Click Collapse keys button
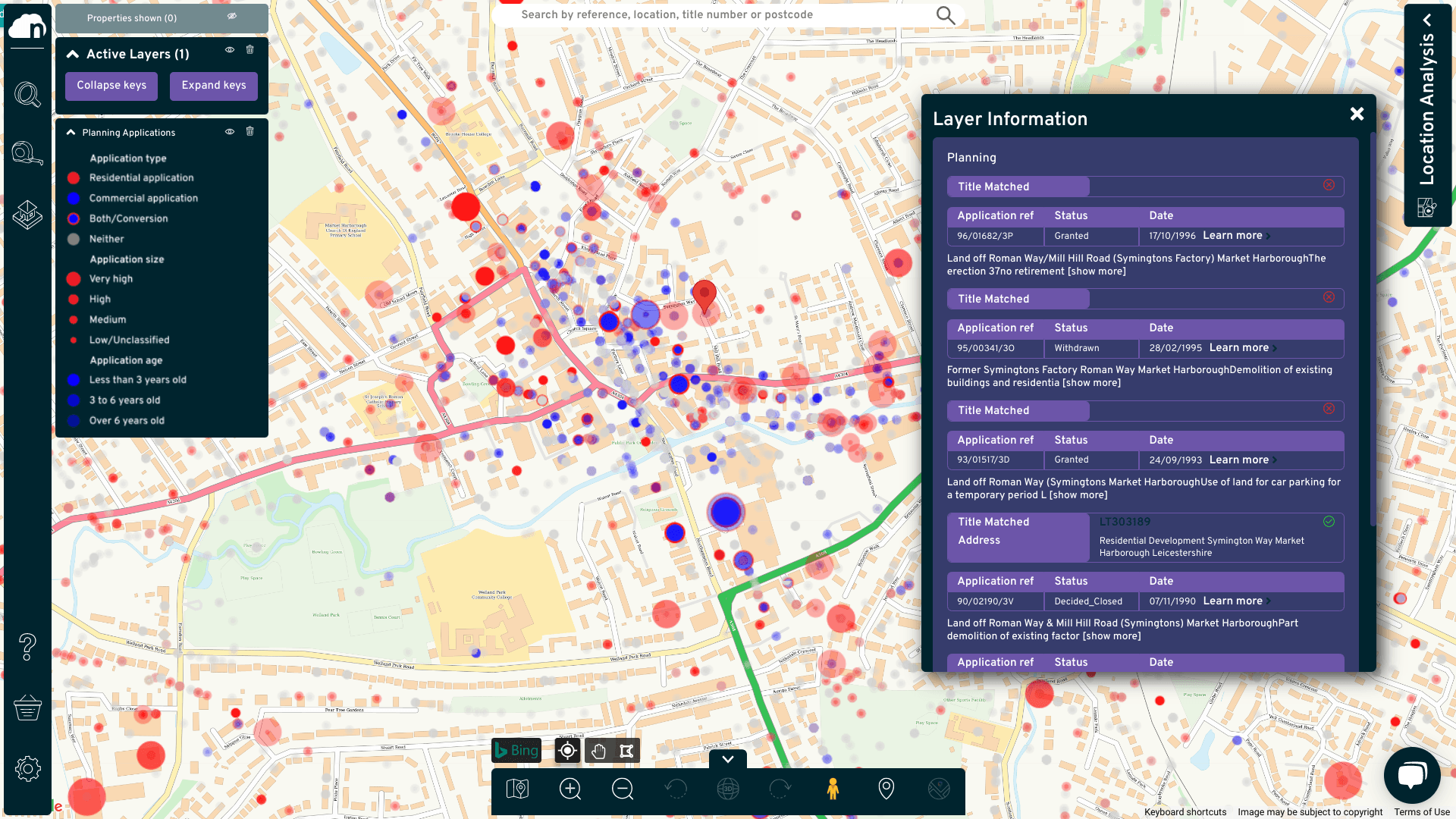This screenshot has height=819, width=1456. coord(111,86)
